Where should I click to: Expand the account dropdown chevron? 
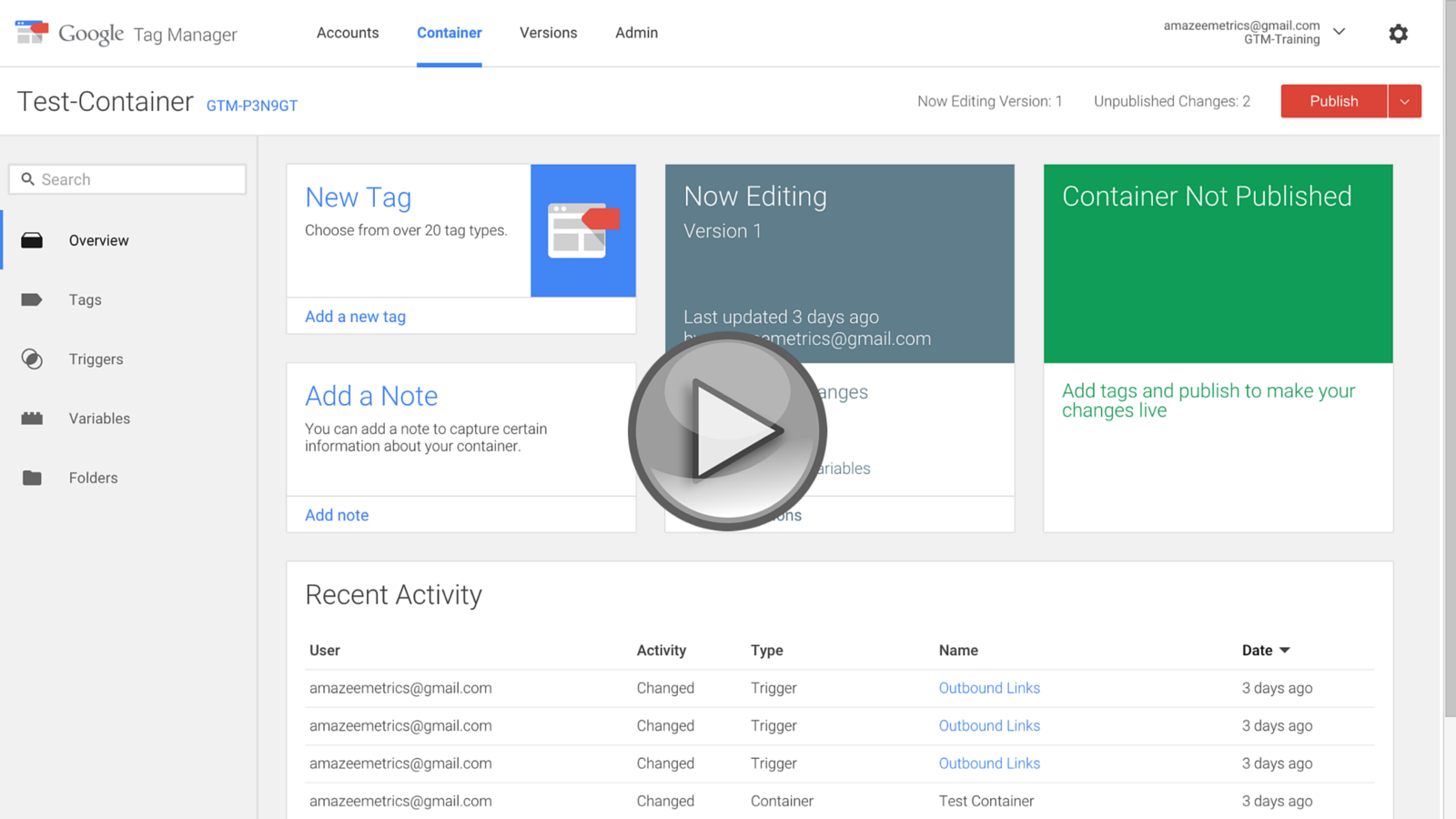pos(1340,32)
